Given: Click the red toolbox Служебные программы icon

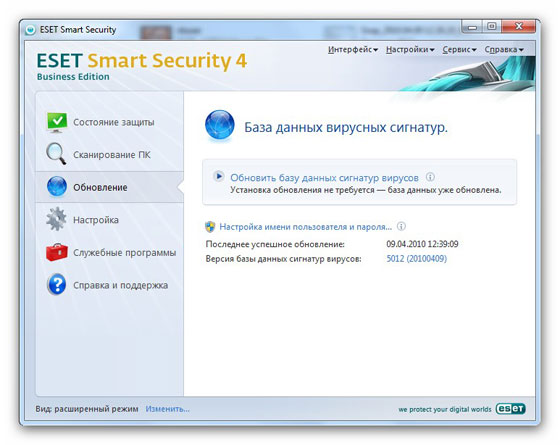Looking at the screenshot, I should (57, 252).
